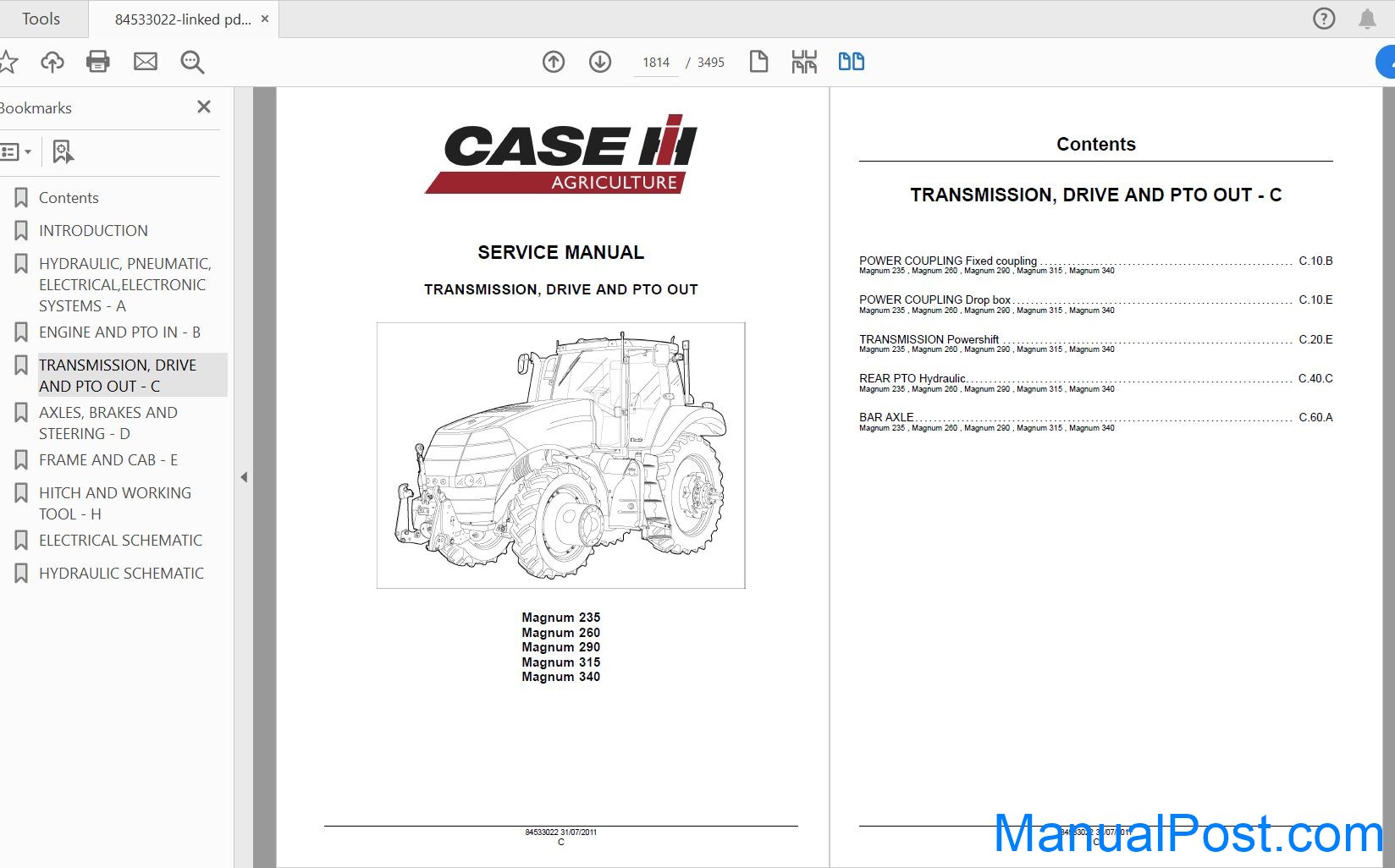
Task: Click the fit page scrolling icon
Action: coord(804,62)
